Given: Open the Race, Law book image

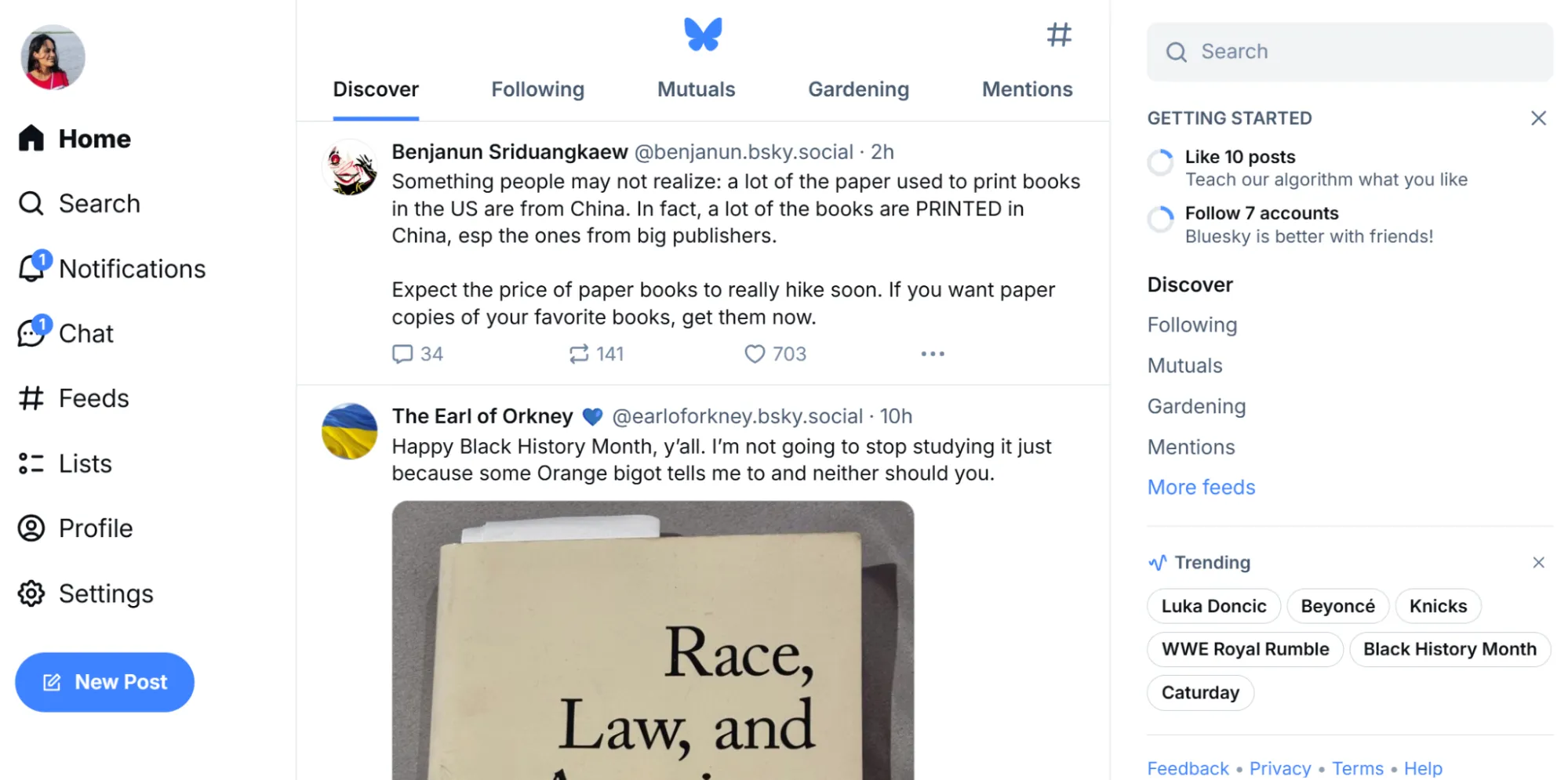Looking at the screenshot, I should (x=653, y=640).
